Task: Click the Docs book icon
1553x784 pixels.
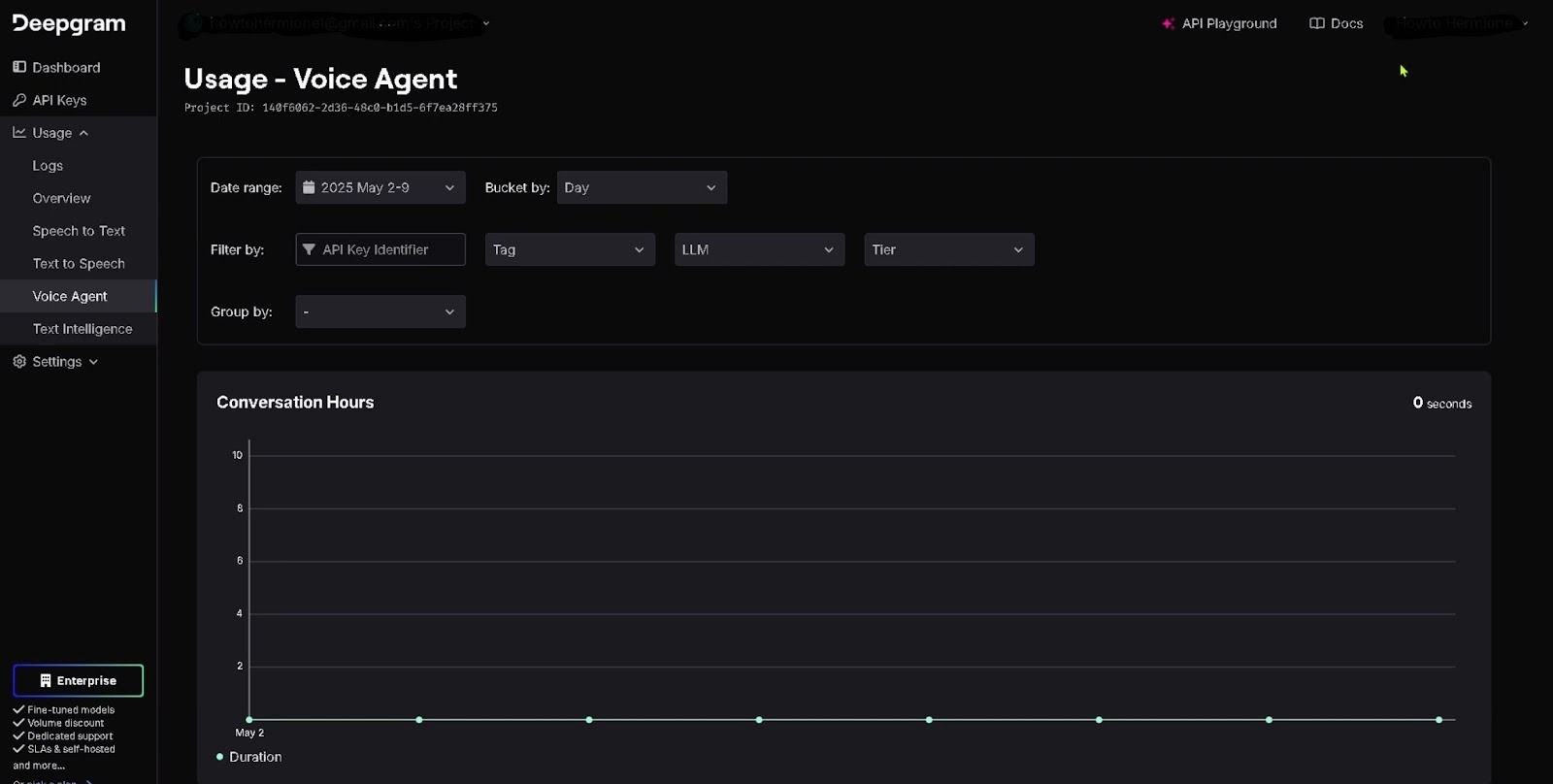Action: [x=1317, y=23]
